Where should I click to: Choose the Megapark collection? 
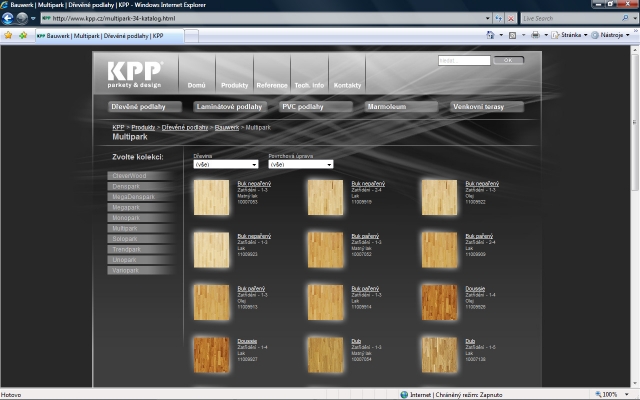140,207
